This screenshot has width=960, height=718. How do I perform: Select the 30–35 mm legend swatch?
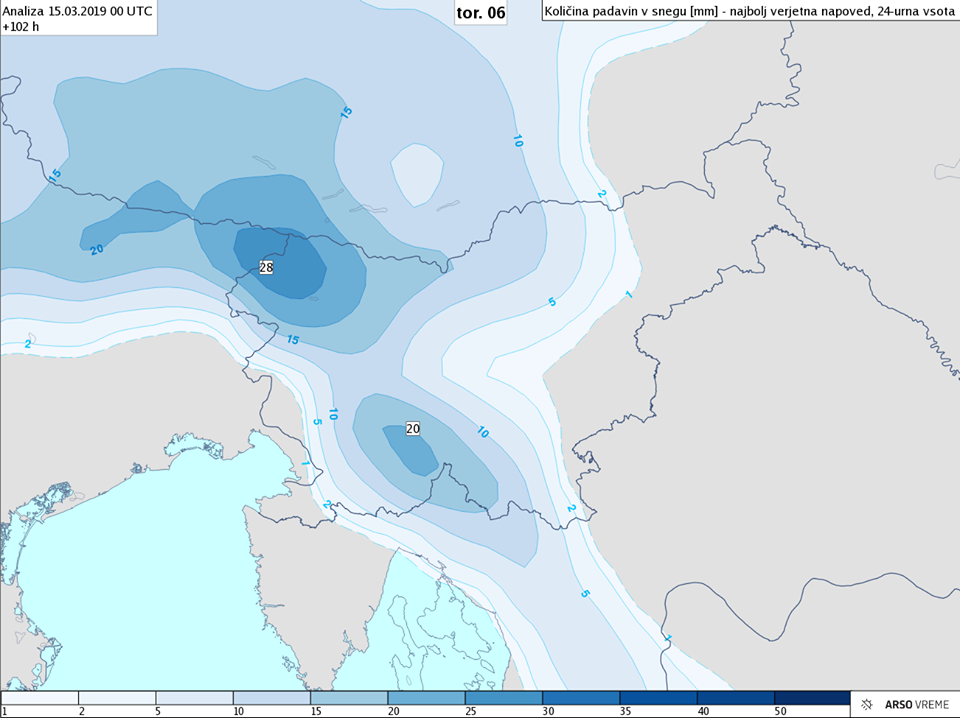tap(580, 698)
